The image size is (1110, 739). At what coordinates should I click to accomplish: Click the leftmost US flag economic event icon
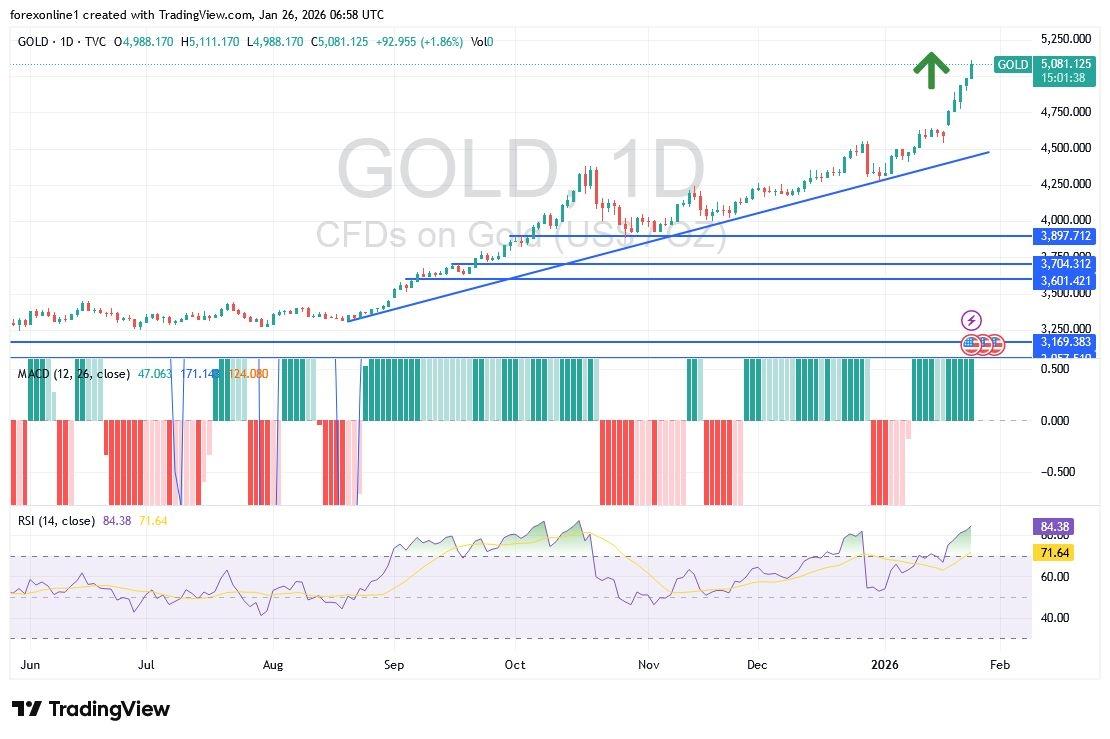[971, 344]
